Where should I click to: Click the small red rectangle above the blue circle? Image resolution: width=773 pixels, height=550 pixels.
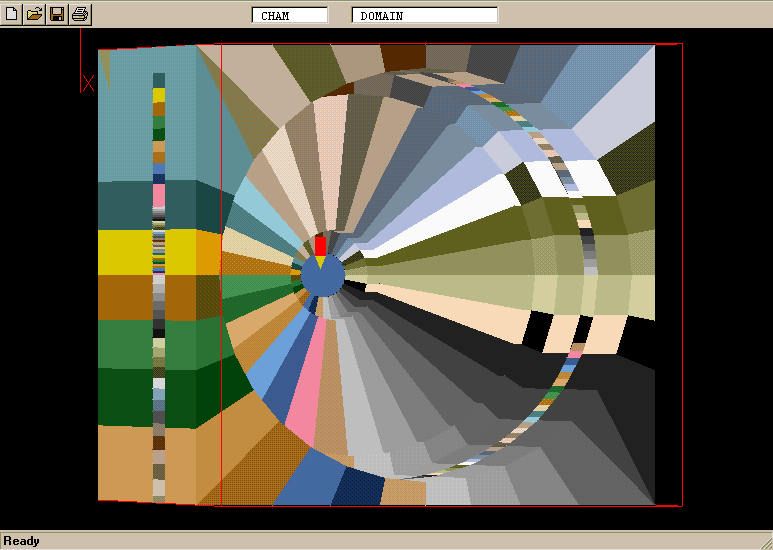[320, 245]
